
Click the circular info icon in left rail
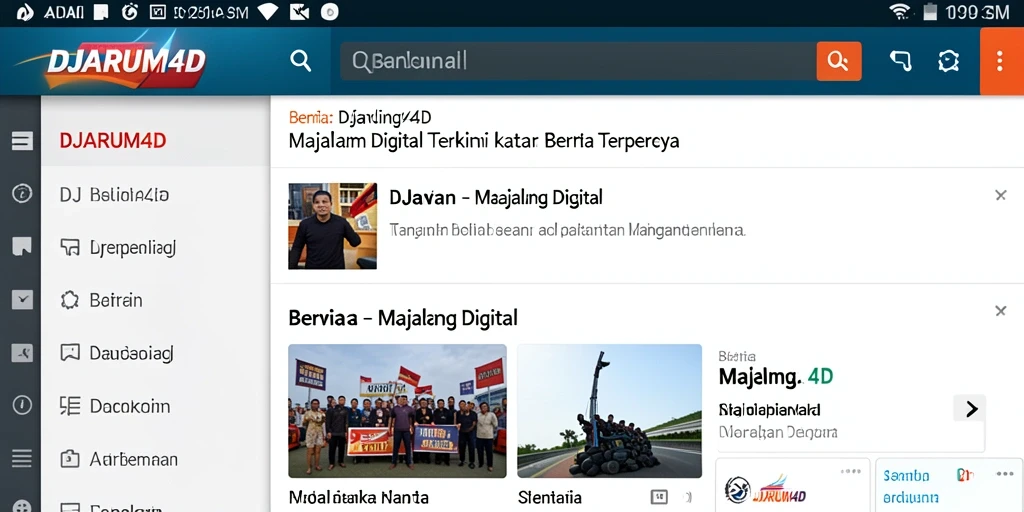coord(22,193)
